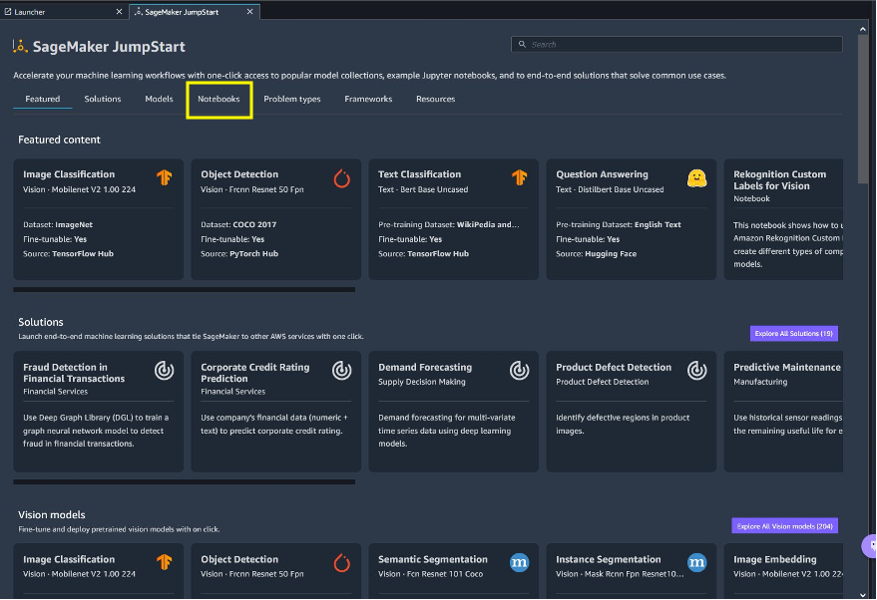This screenshot has width=877, height=600.
Task: Click TensorFlow icon on Text Classification card
Action: coord(519,178)
